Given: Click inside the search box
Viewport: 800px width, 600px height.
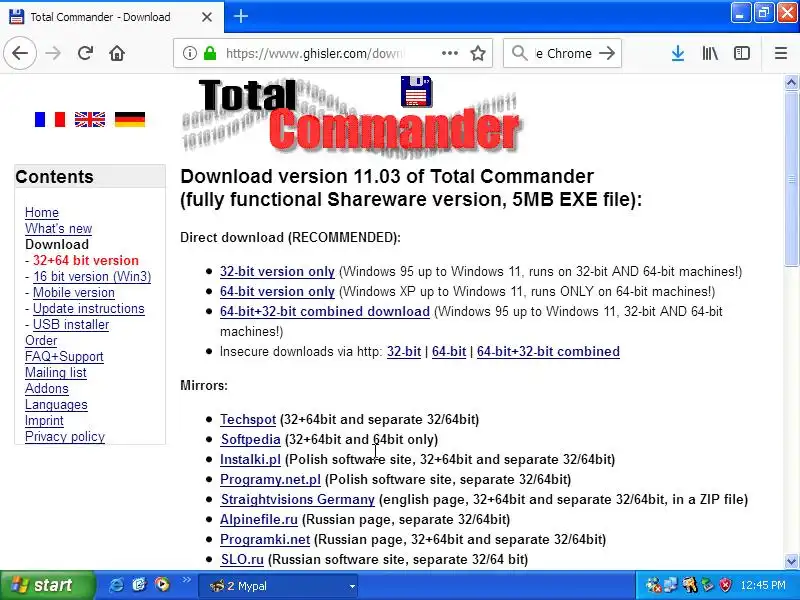Looking at the screenshot, I should [x=563, y=53].
